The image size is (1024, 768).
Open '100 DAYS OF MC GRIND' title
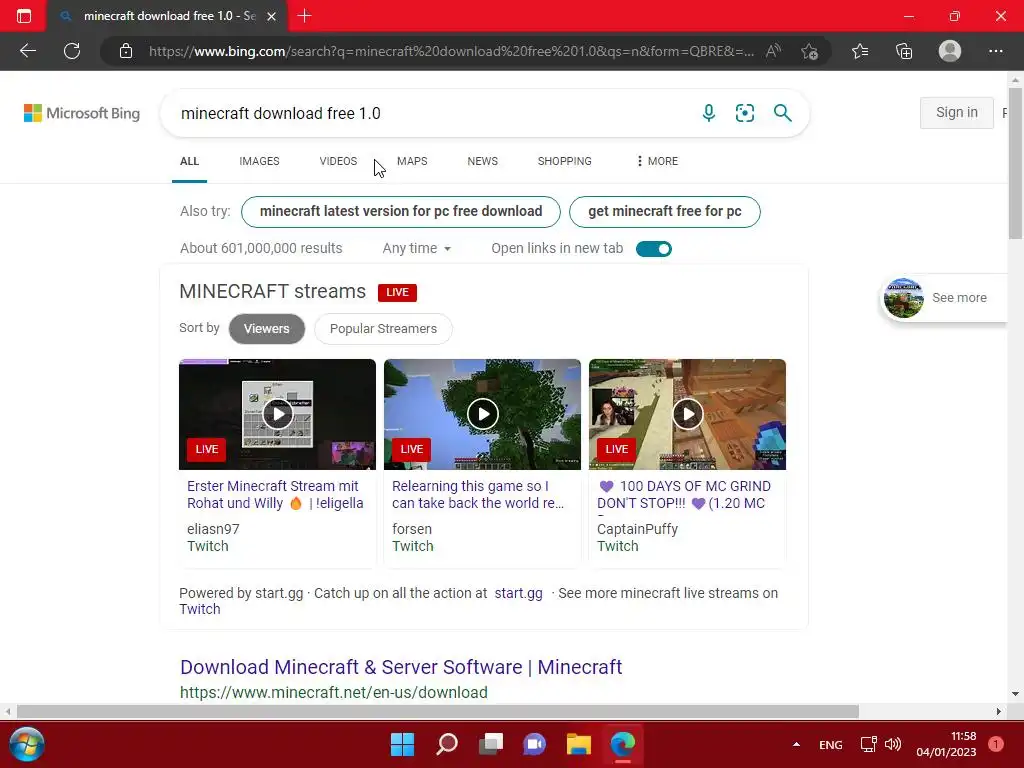point(684,494)
